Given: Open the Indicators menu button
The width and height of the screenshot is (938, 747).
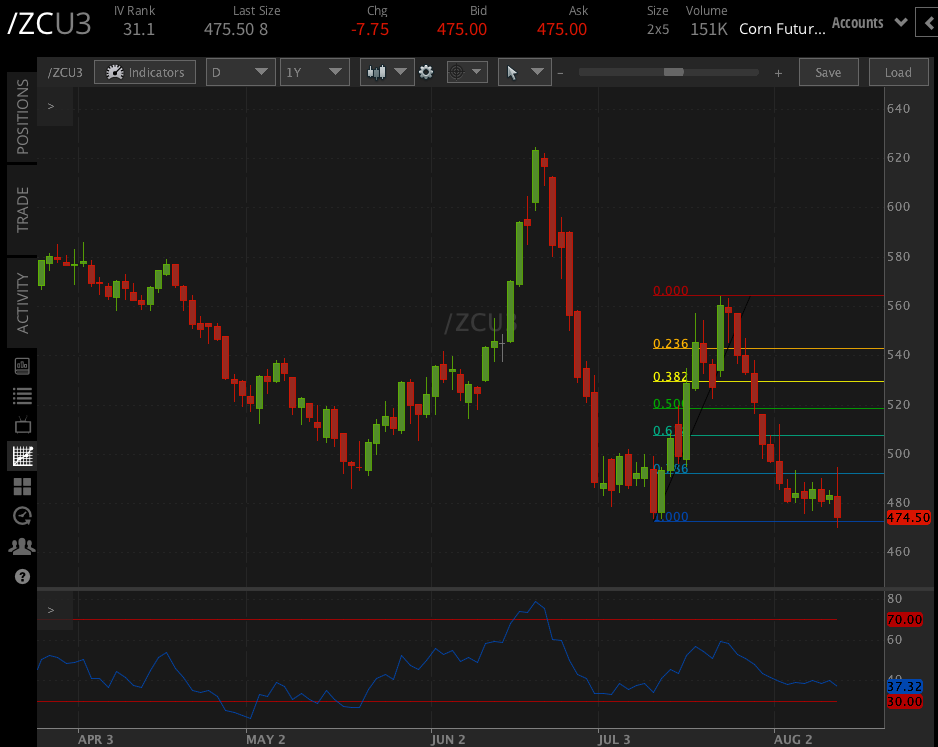Looking at the screenshot, I should coord(145,72).
